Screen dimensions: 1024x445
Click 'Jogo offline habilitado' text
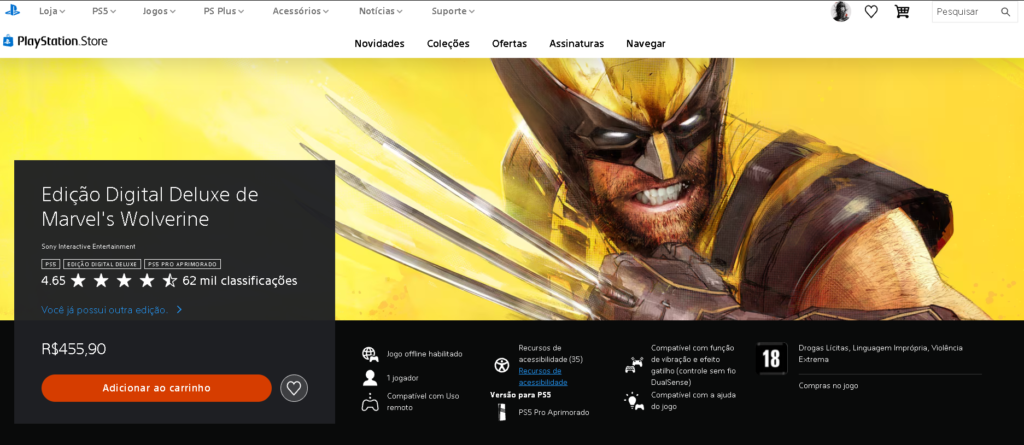[424, 354]
